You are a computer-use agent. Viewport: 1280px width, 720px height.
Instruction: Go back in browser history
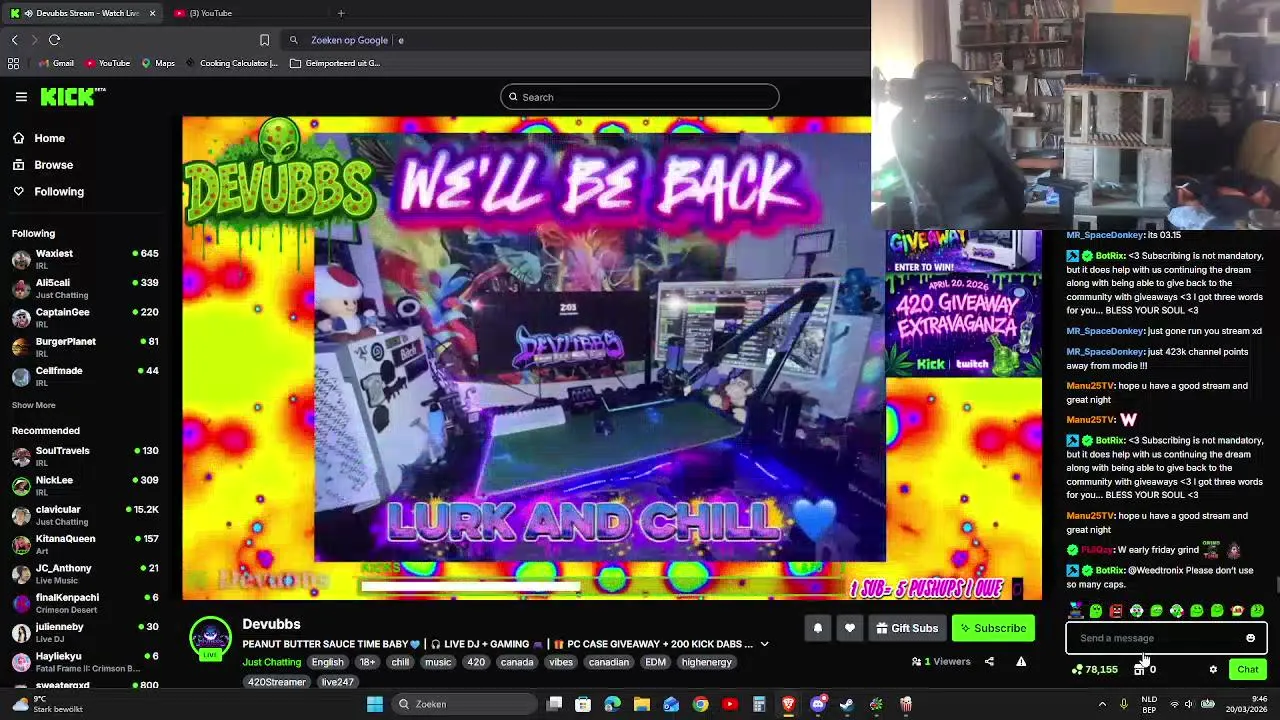pos(14,40)
